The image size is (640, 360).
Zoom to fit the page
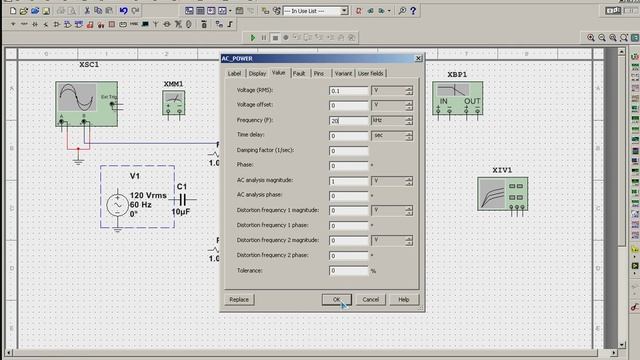click(x=624, y=38)
